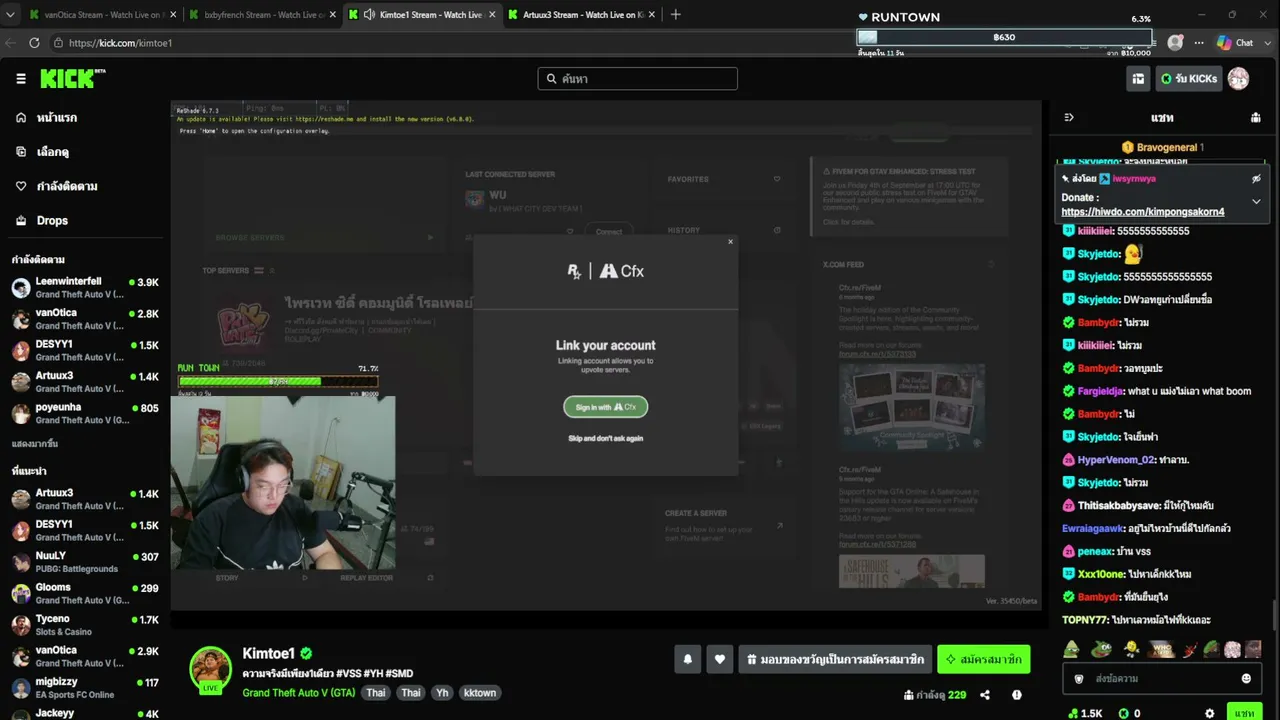1280x720 pixels.
Task: Collapse the chat panel with the arrow icon
Action: click(x=1069, y=117)
